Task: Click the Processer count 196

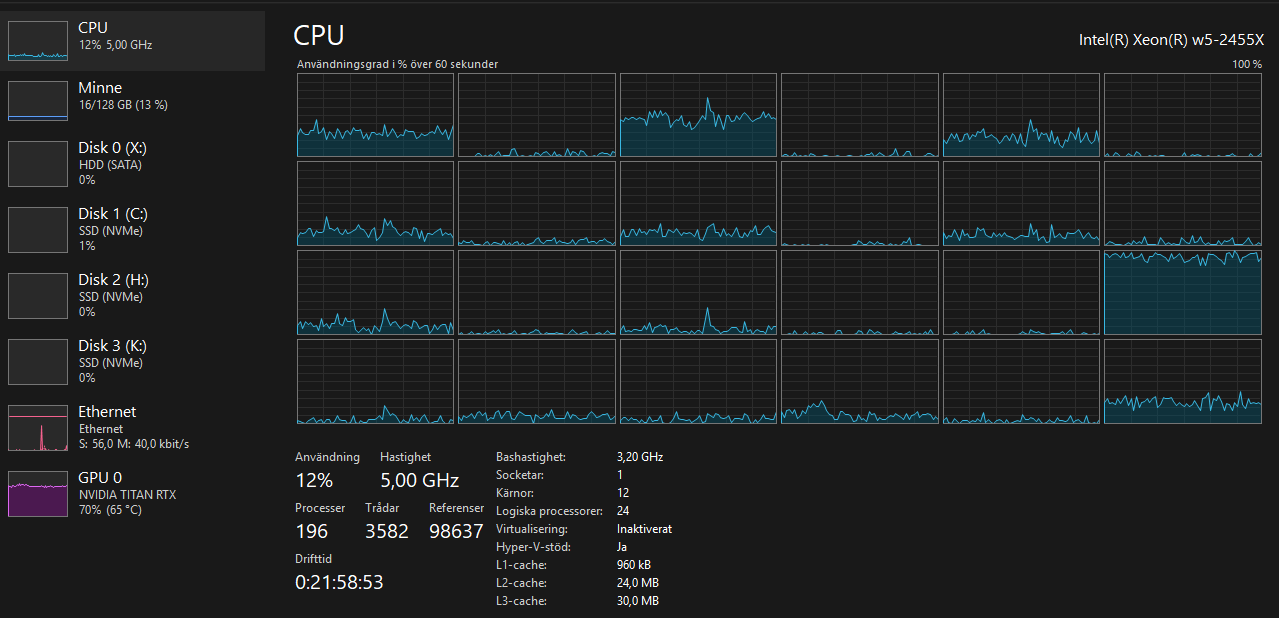Action: (x=312, y=531)
